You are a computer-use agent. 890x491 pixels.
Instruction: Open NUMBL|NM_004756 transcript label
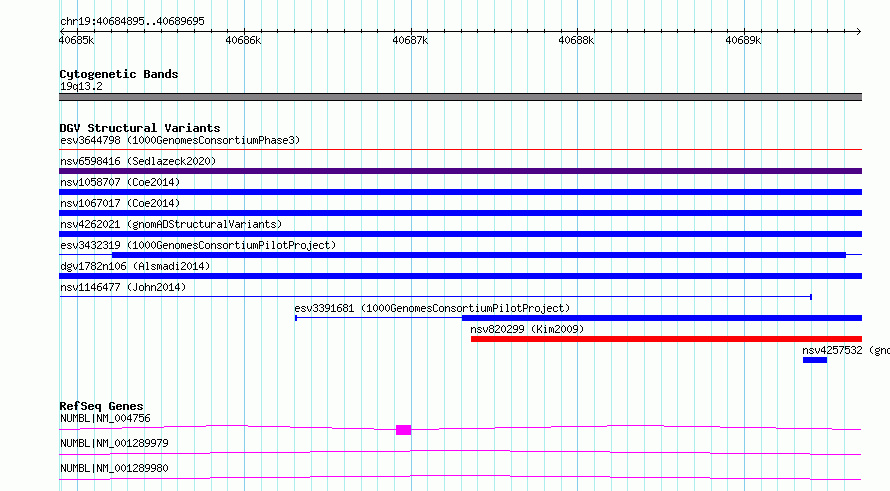tap(105, 418)
